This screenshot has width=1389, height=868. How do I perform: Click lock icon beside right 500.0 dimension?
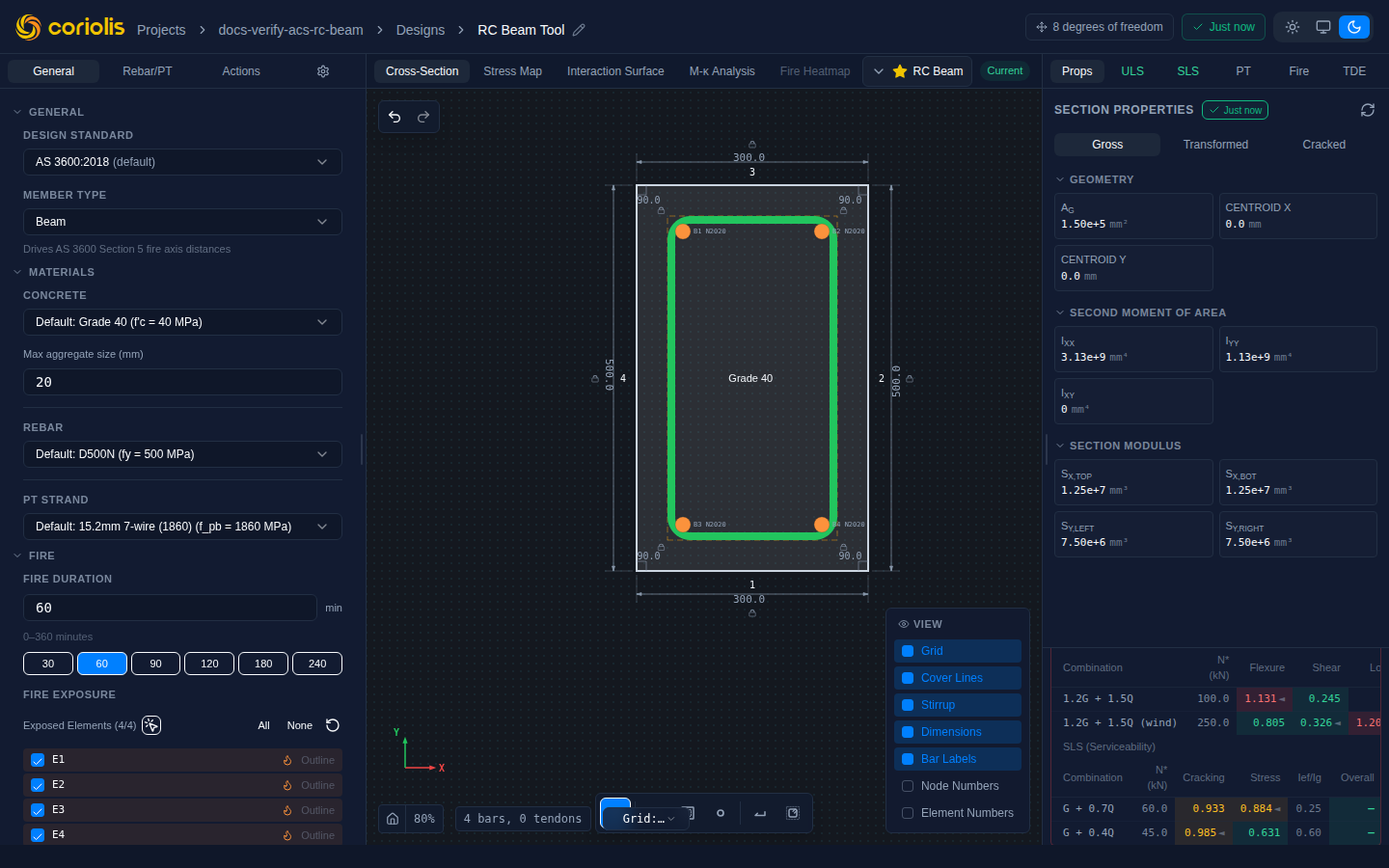point(910,379)
